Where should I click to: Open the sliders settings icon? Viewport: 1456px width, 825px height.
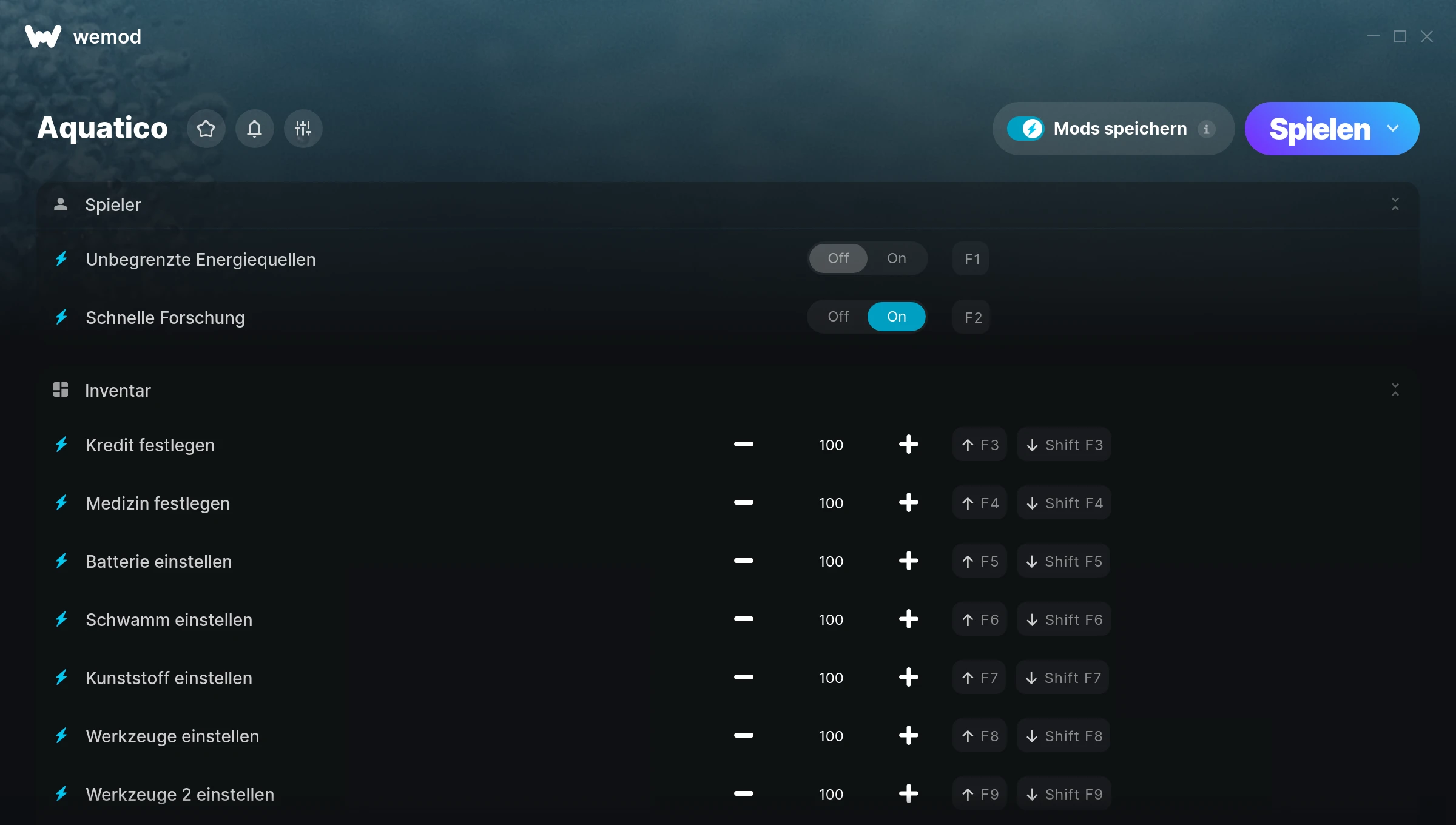click(x=303, y=129)
